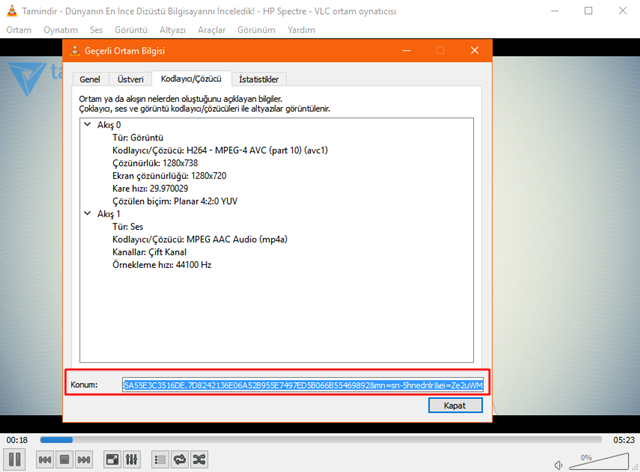640x472 pixels.
Task: Click cone icon in Geçerli Ortam Bilgisi dialog
Action: 75,51
